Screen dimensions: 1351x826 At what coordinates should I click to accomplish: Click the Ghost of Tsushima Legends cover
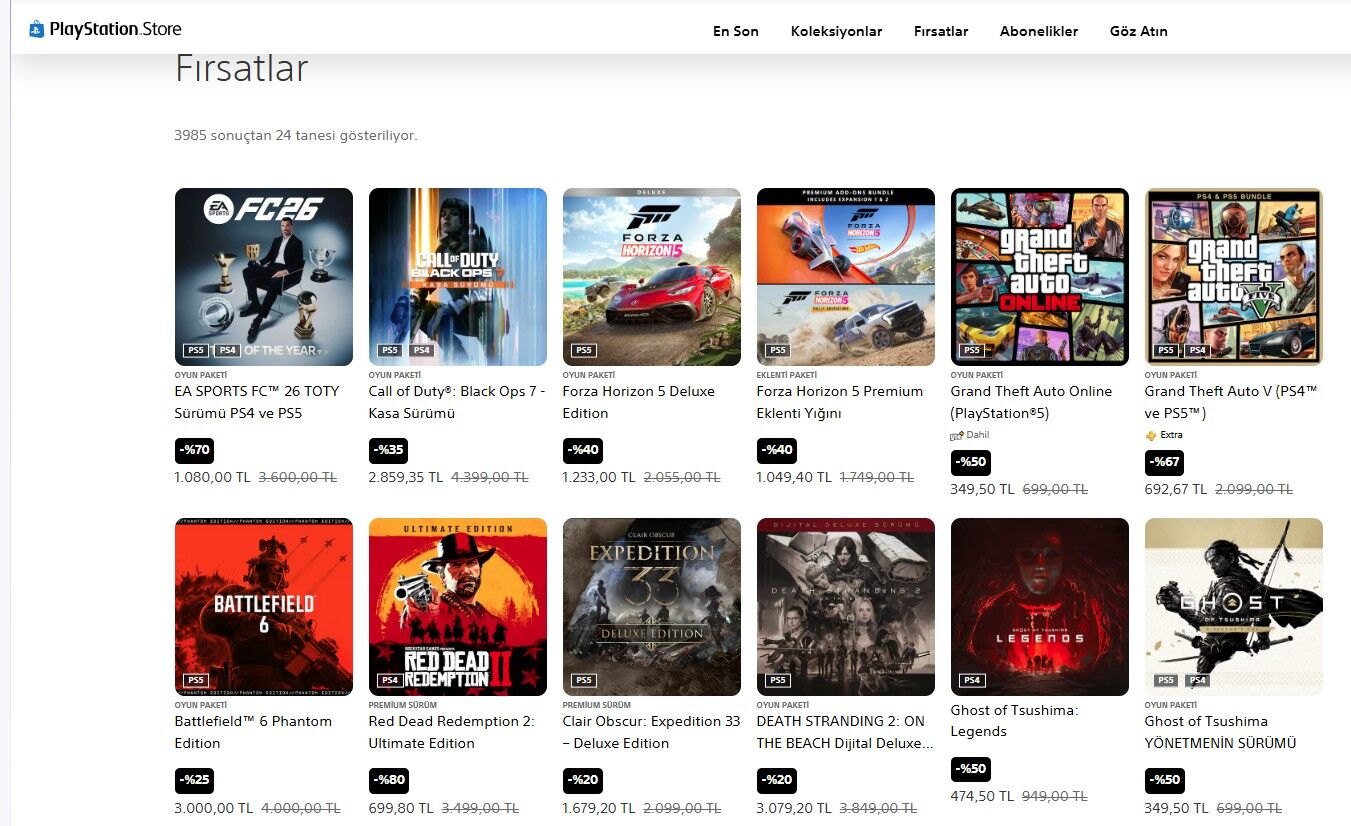pyautogui.click(x=1039, y=607)
